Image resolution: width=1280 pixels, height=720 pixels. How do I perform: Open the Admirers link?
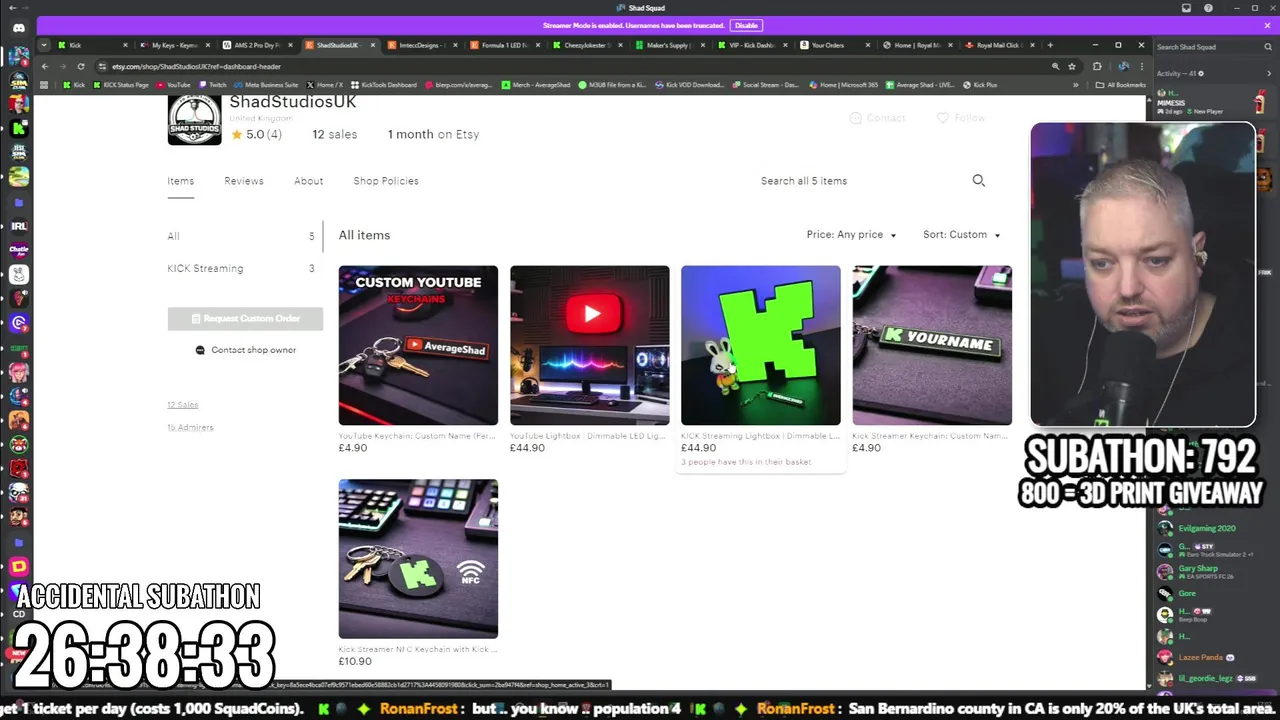point(190,427)
